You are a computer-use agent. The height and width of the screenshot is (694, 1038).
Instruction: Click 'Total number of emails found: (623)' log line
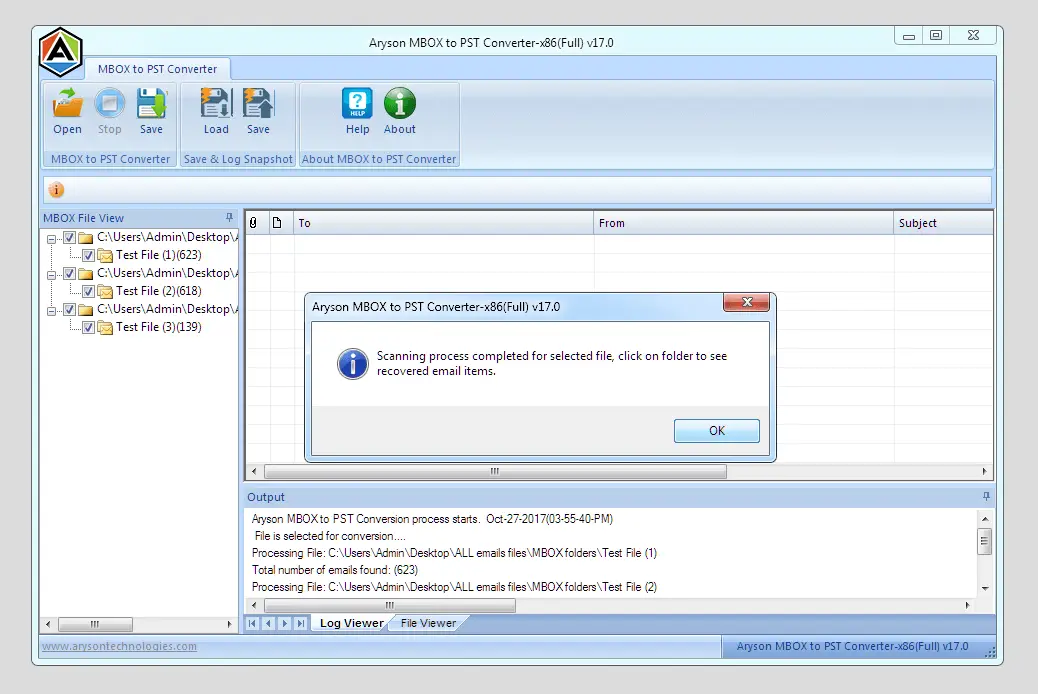tap(335, 570)
